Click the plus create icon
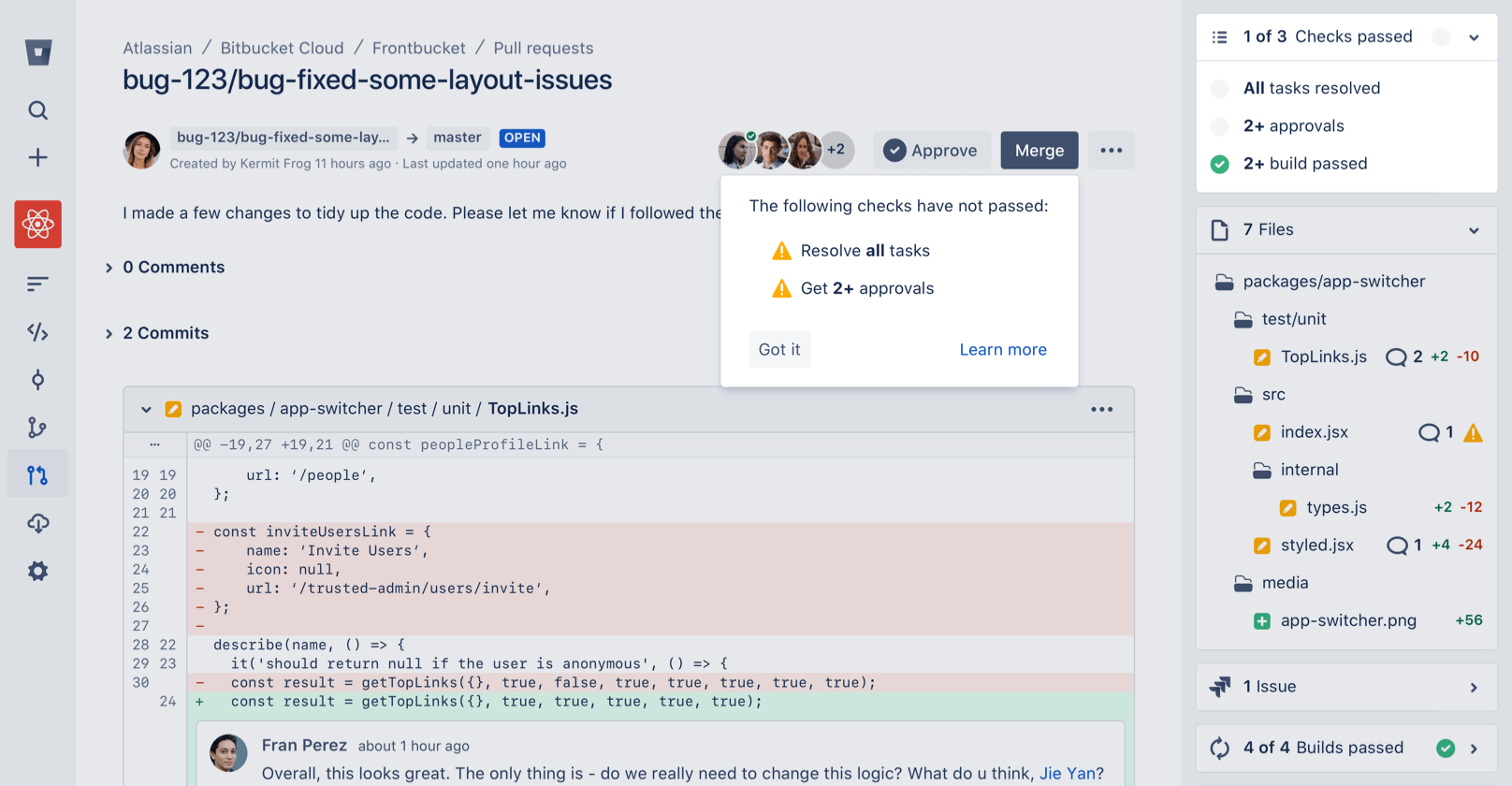The height and width of the screenshot is (786, 1512). 38,157
